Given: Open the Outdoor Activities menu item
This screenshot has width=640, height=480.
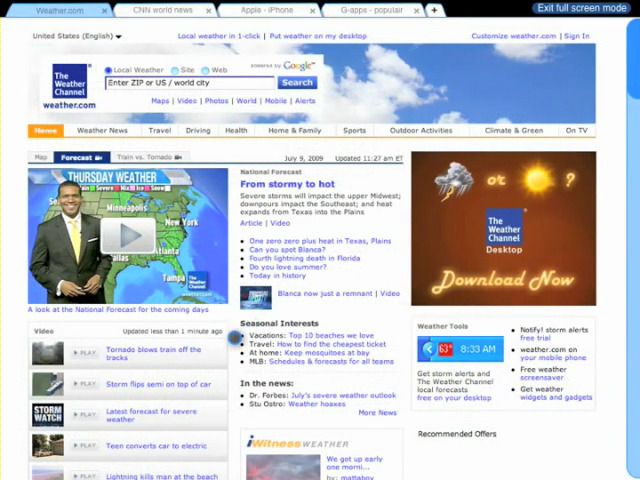Looking at the screenshot, I should [x=421, y=131].
